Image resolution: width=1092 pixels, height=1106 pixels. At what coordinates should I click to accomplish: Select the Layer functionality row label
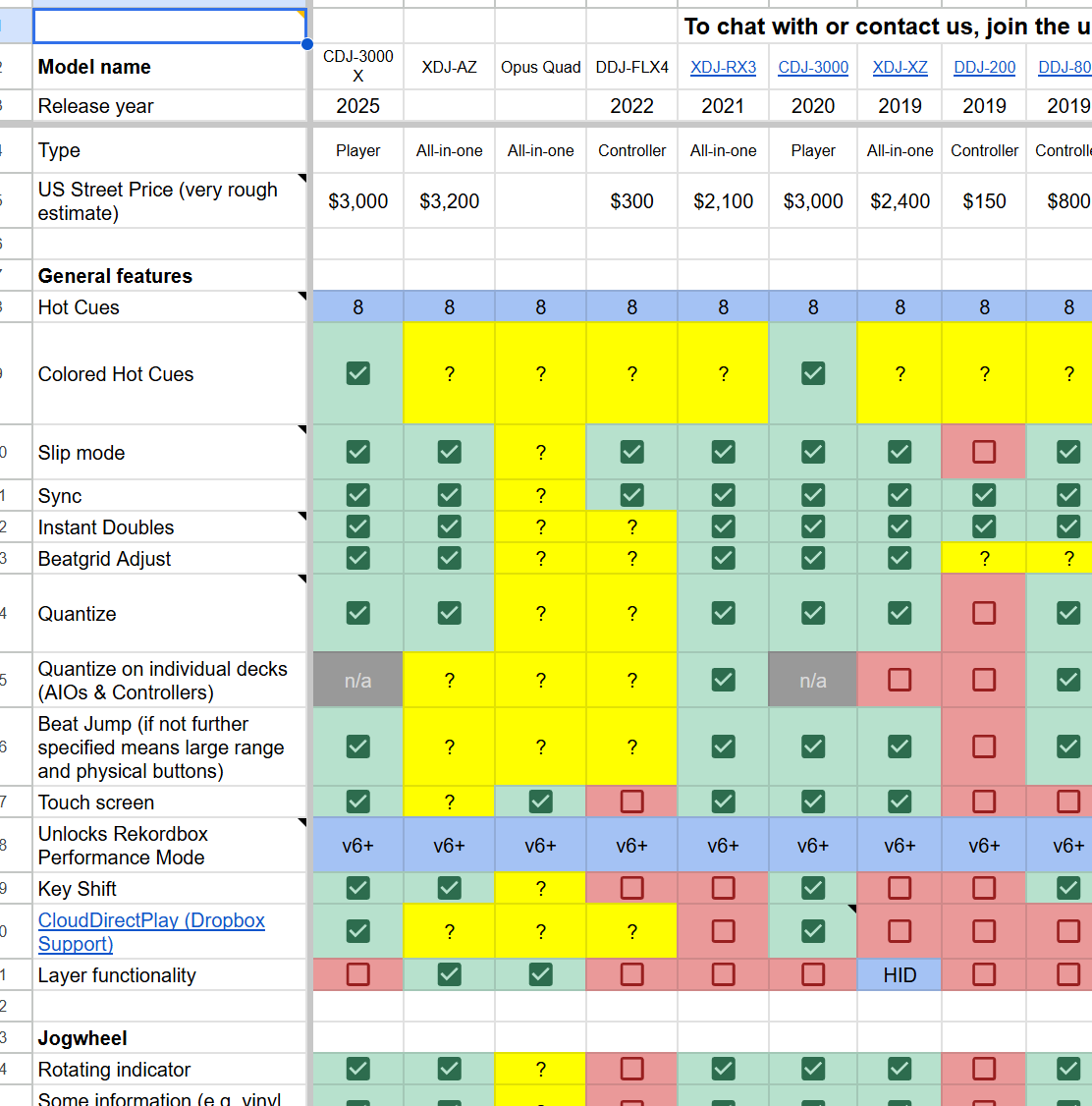[169, 974]
